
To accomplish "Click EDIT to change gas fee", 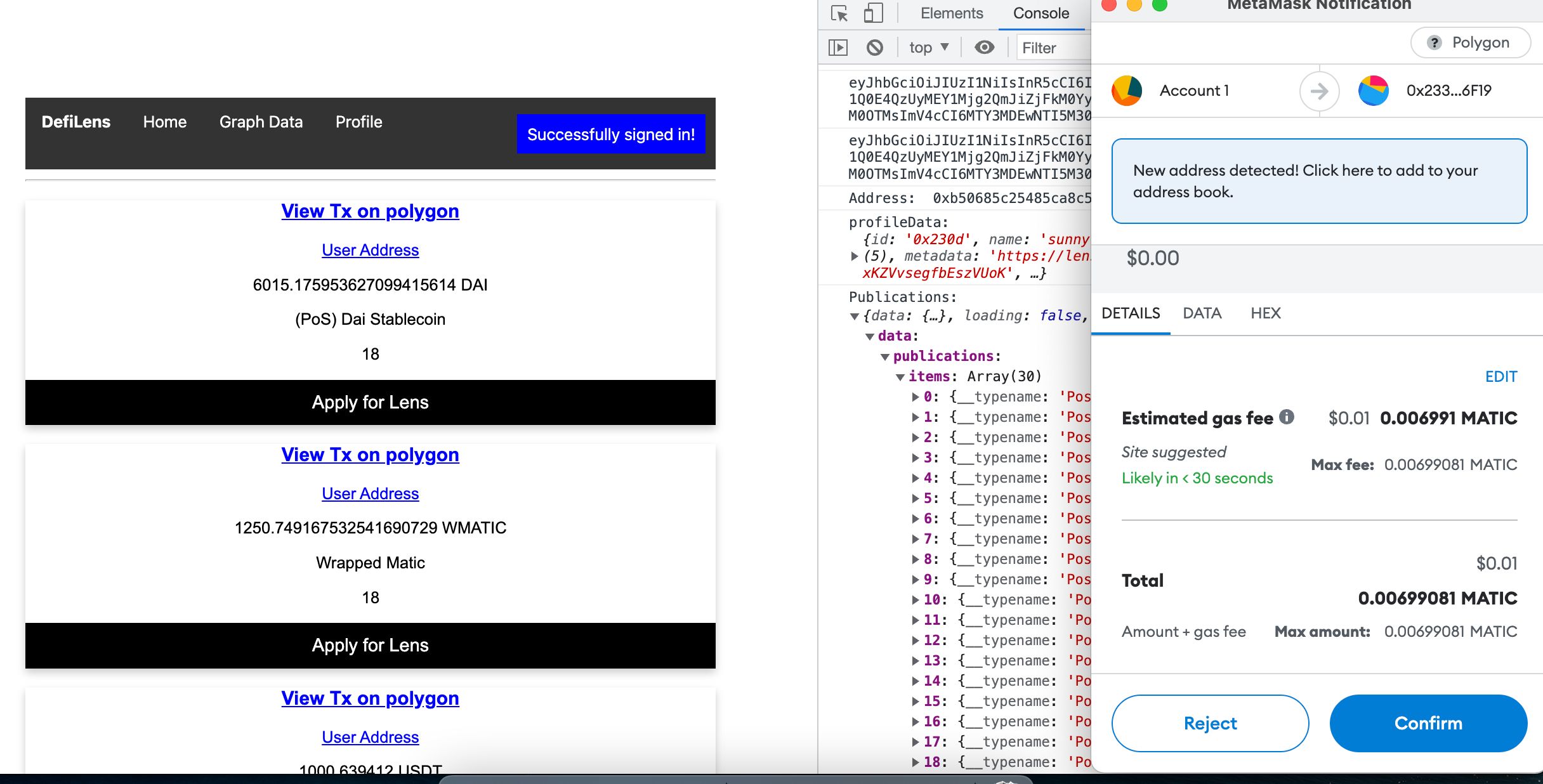I will [1501, 377].
